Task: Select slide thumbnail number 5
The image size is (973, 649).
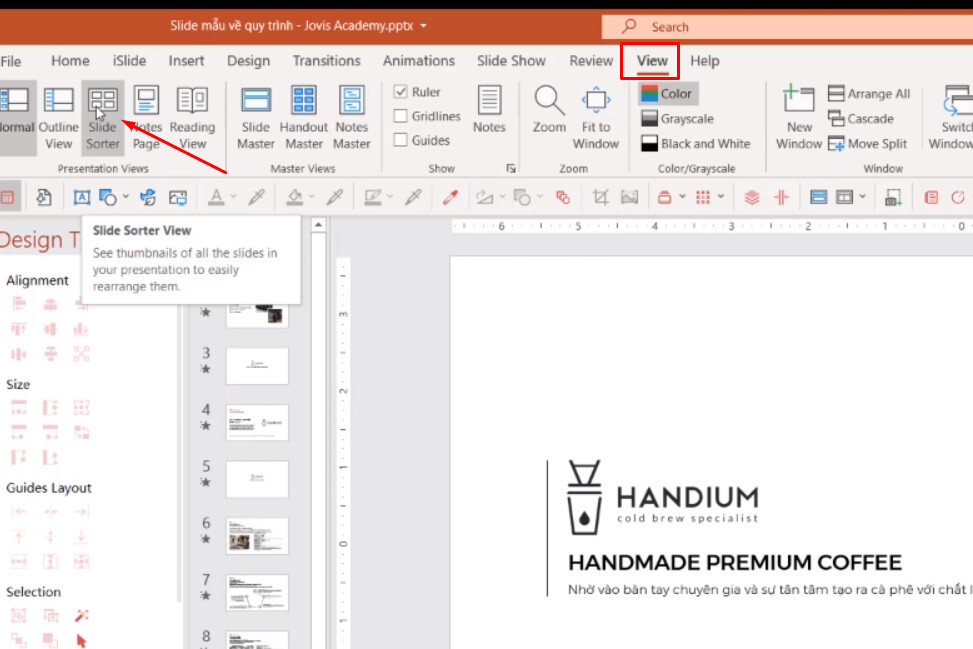Action: point(257,479)
